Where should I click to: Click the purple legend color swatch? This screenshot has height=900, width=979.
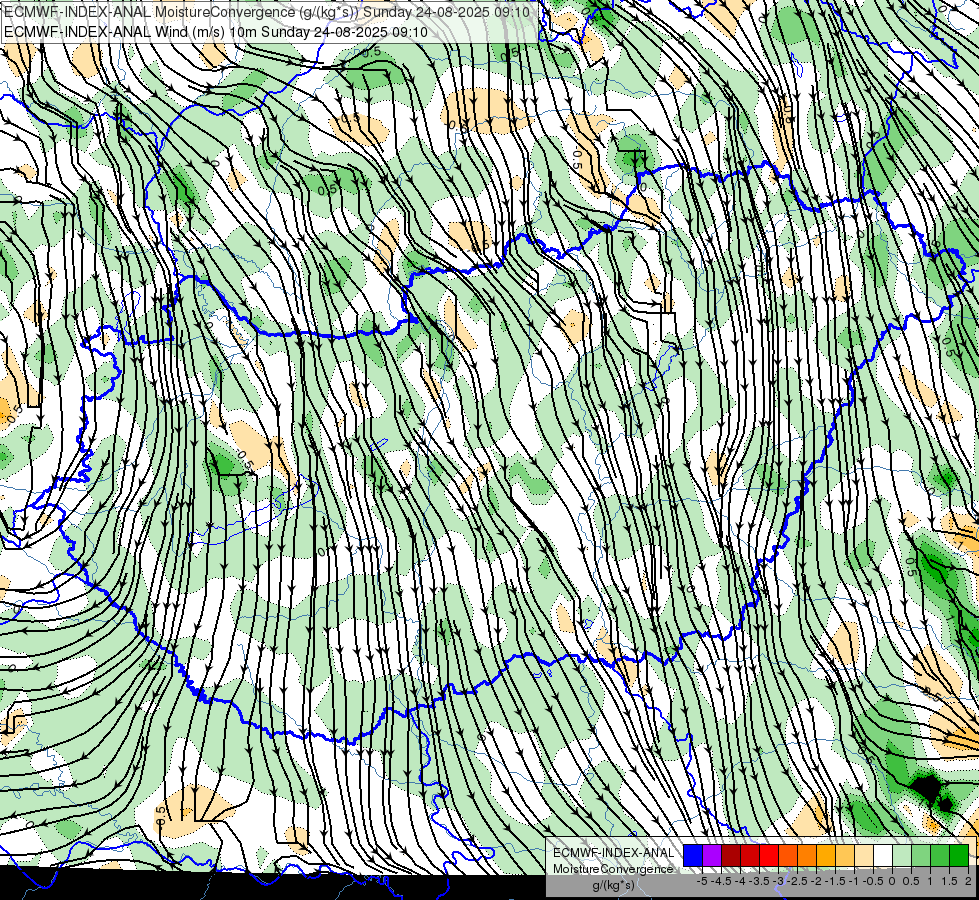pyautogui.click(x=712, y=856)
